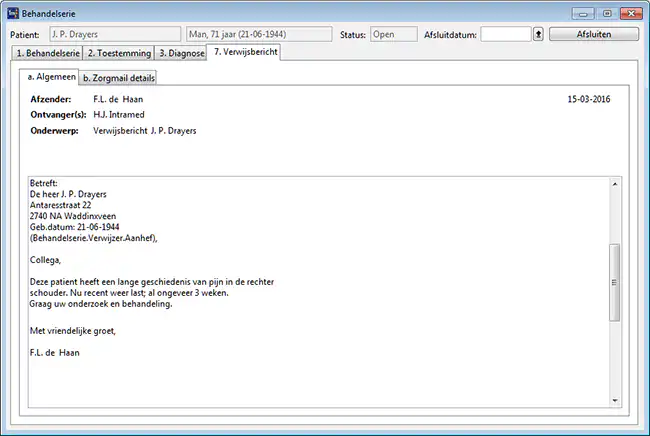This screenshot has width=650, height=436.
Task: Open the 3. Diagnose tab
Action: (x=181, y=53)
